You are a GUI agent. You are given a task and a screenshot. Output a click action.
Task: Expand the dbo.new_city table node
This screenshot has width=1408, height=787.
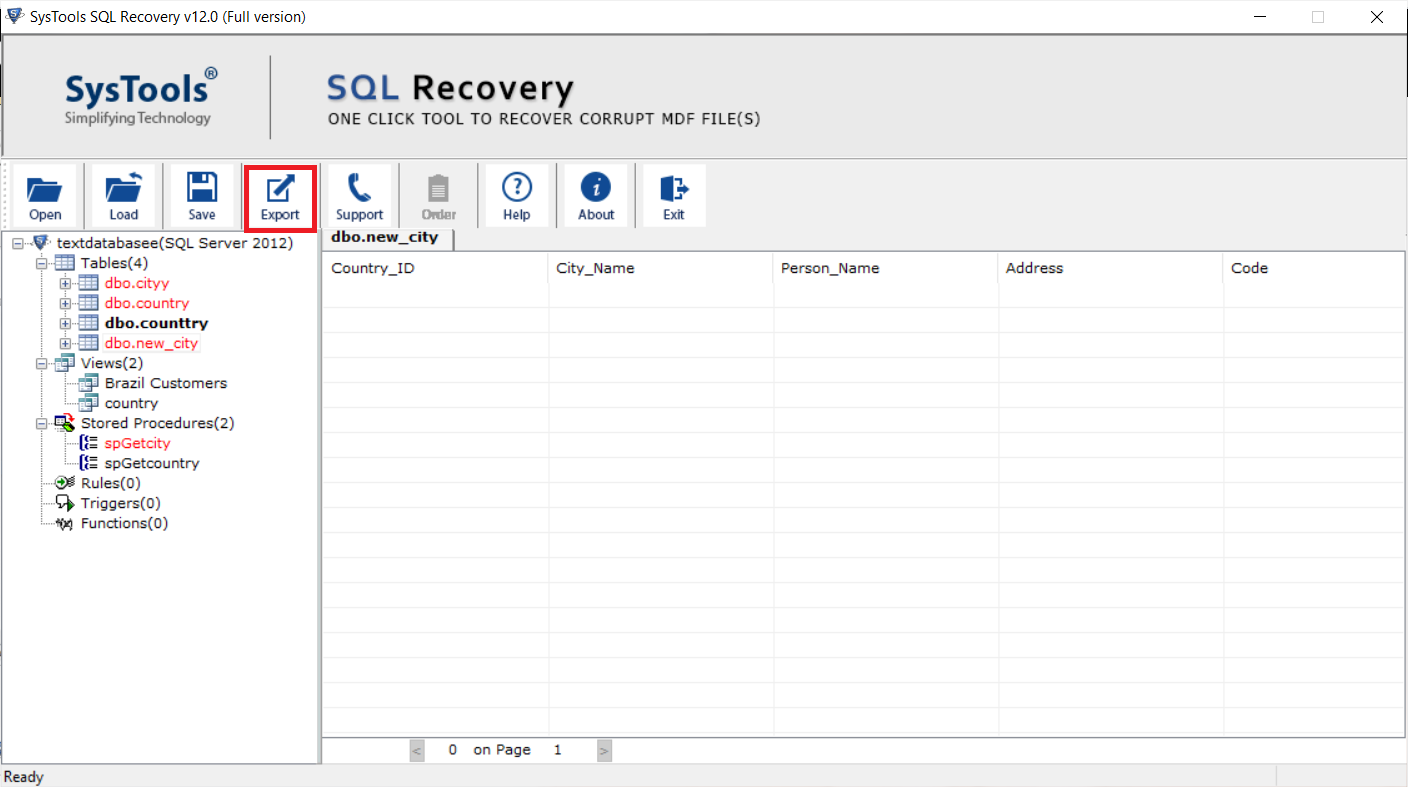click(66, 344)
